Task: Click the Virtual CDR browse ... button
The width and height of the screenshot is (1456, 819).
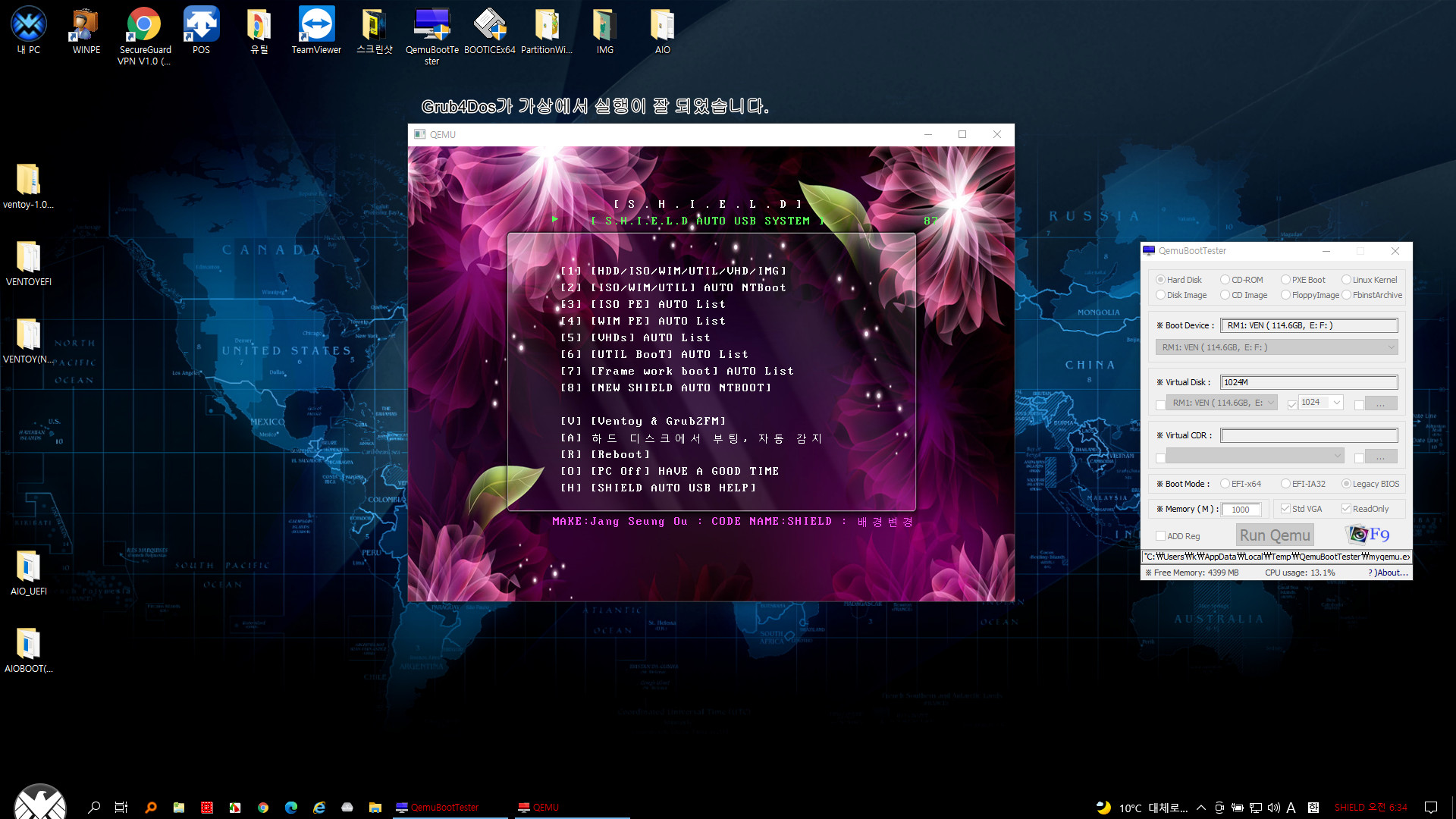Action: point(1380,457)
